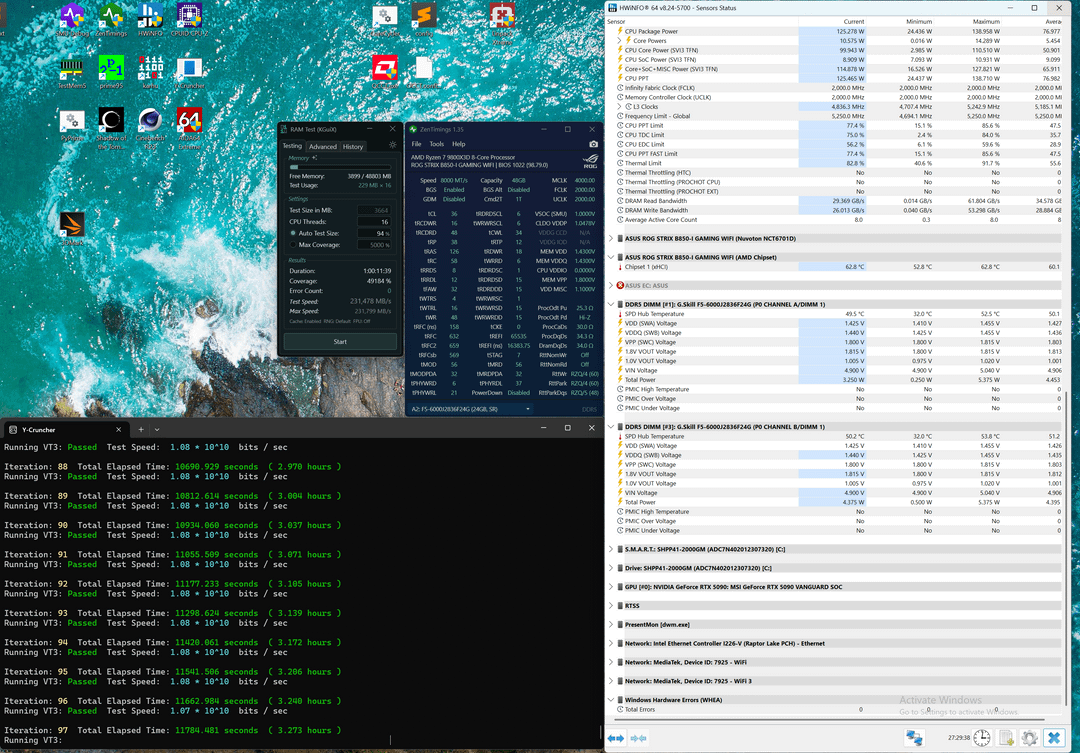Switch to the History tab in RAM Test

[x=353, y=147]
